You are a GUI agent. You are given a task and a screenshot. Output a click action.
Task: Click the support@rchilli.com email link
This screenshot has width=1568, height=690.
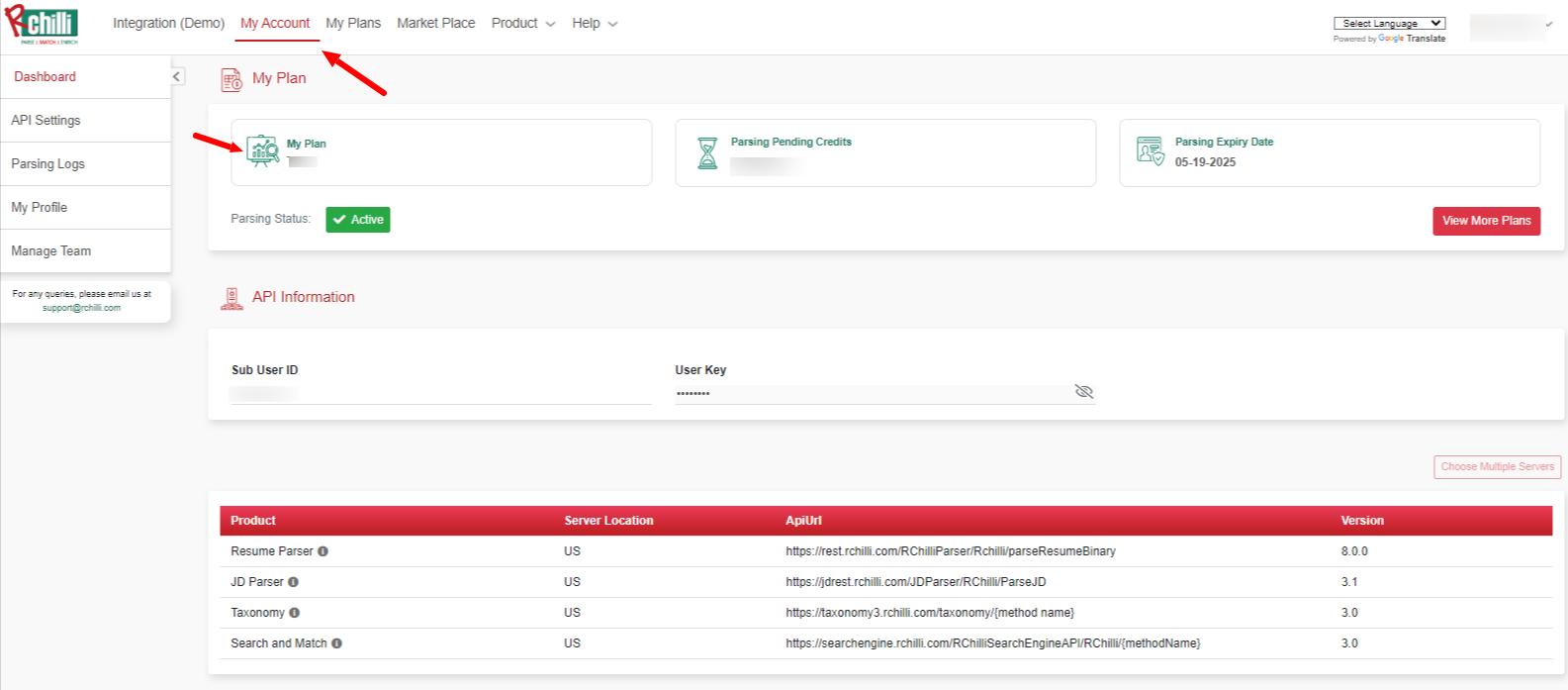(x=81, y=308)
